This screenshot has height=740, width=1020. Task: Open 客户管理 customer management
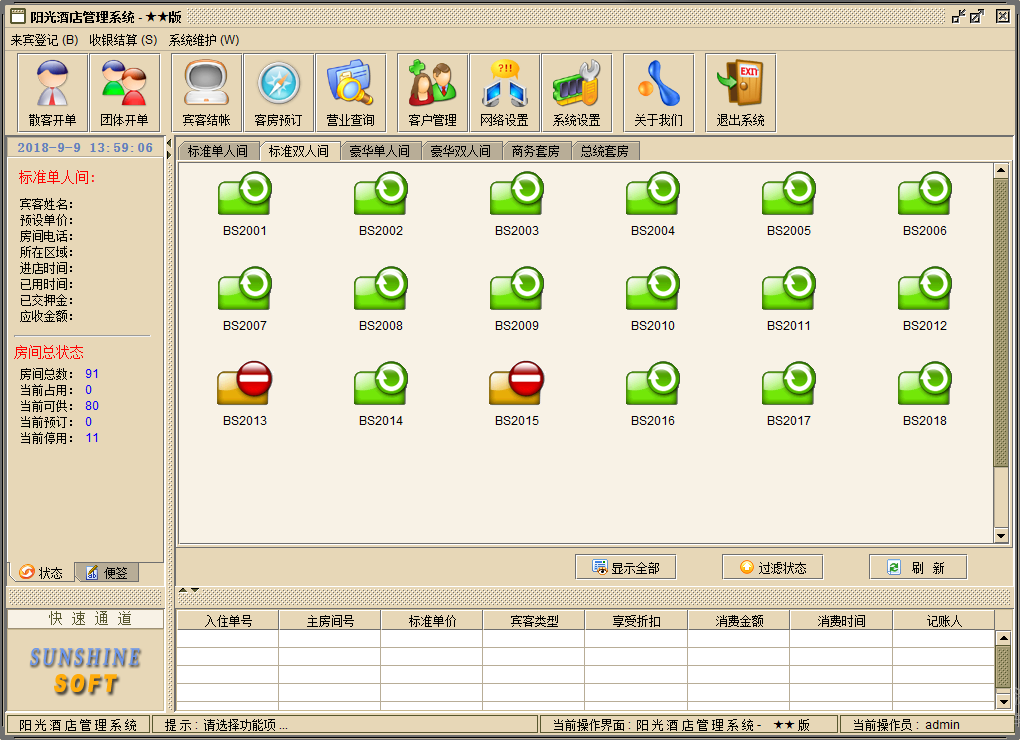[x=432, y=93]
